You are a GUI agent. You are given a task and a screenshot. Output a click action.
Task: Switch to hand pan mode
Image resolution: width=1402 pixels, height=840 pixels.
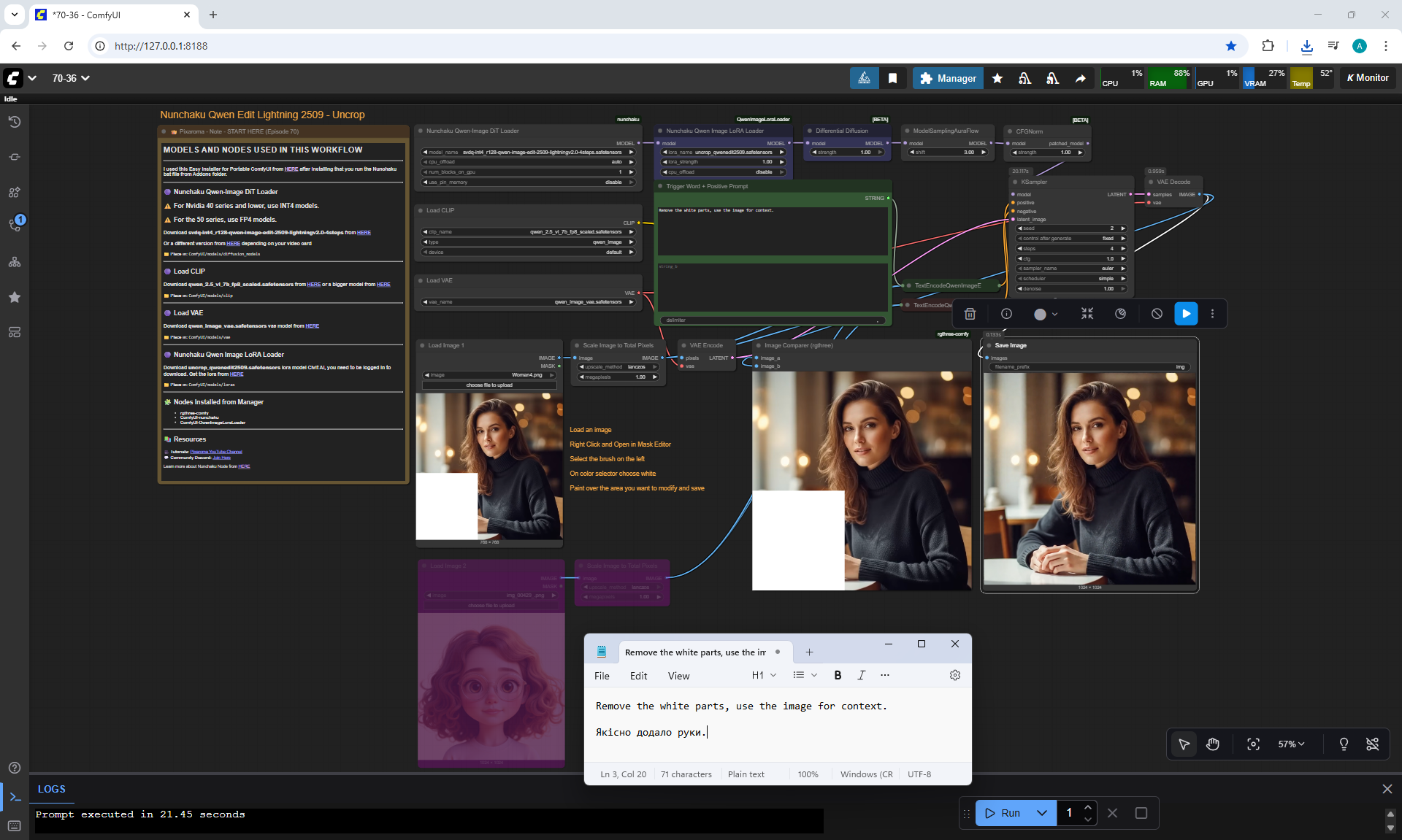pyautogui.click(x=1213, y=744)
